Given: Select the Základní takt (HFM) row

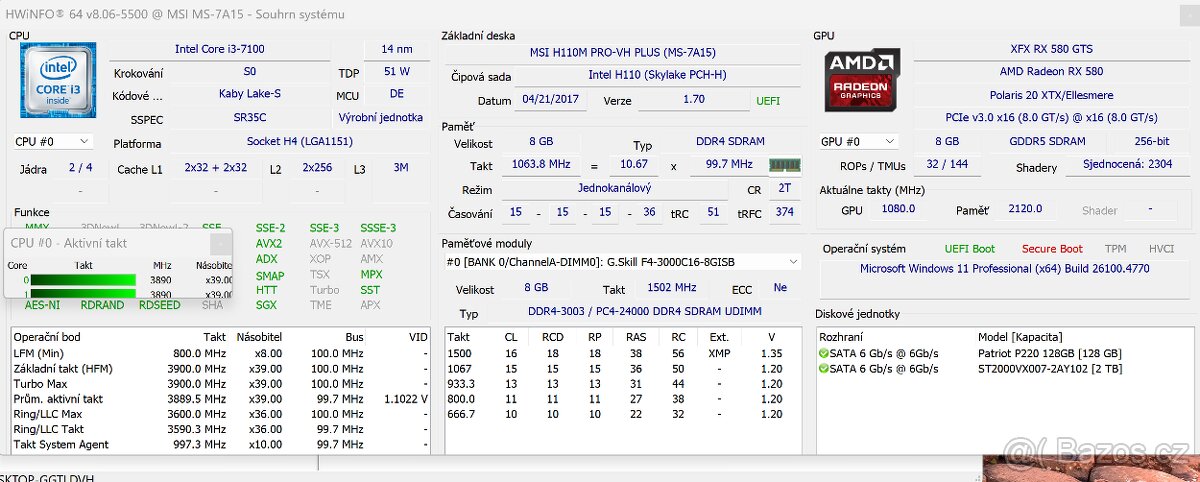Looking at the screenshot, I should (221, 369).
